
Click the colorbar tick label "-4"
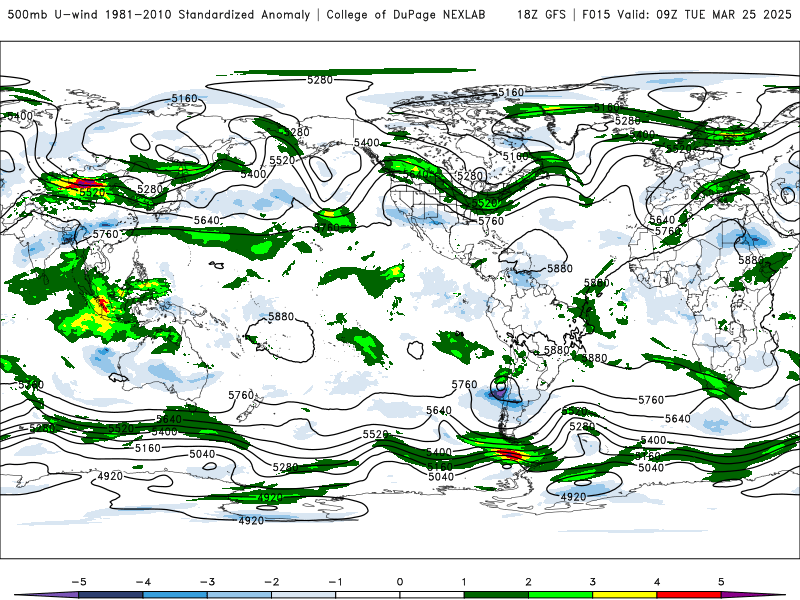pos(143,582)
